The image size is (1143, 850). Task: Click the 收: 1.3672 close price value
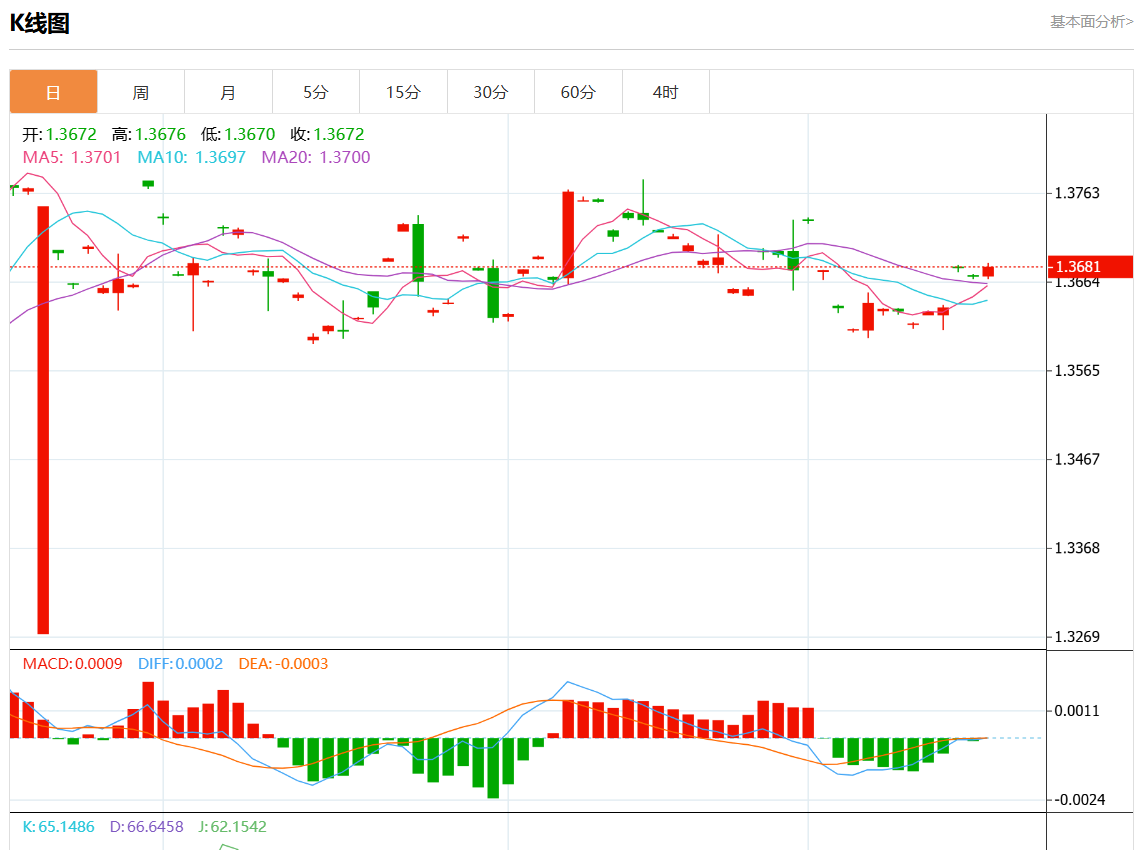[x=327, y=134]
